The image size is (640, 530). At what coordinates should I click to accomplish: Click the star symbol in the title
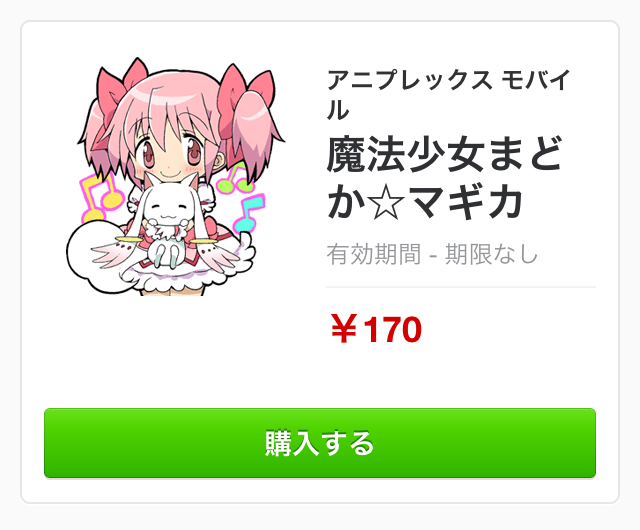385,202
